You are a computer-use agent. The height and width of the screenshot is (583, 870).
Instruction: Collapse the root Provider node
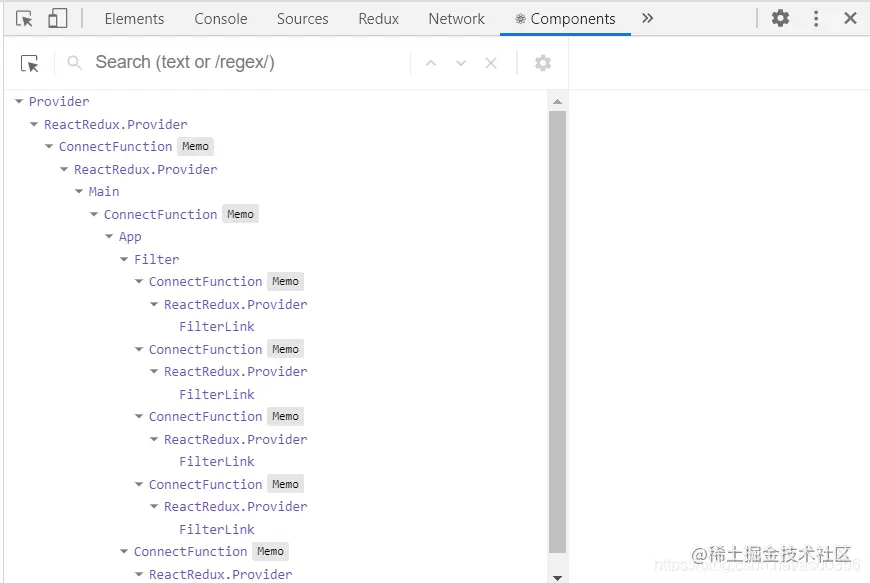point(19,102)
